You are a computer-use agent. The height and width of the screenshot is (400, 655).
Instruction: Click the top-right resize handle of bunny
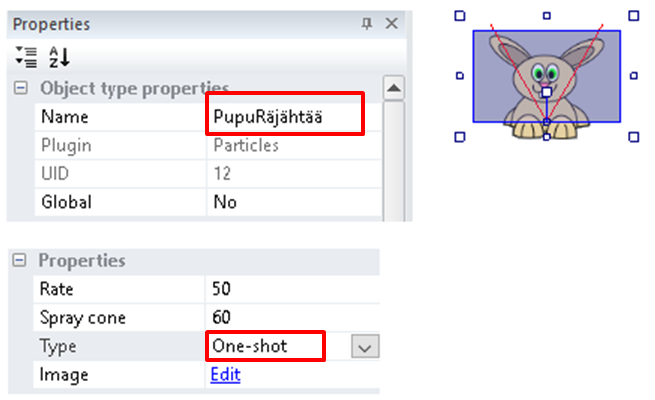[634, 16]
